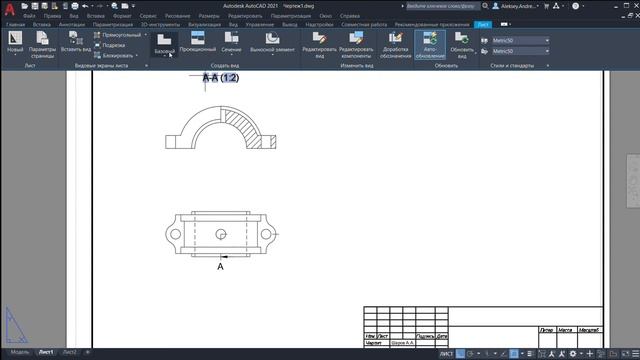Click the search keyword input field
Viewport: 640px width, 360px height.
click(x=442, y=6)
